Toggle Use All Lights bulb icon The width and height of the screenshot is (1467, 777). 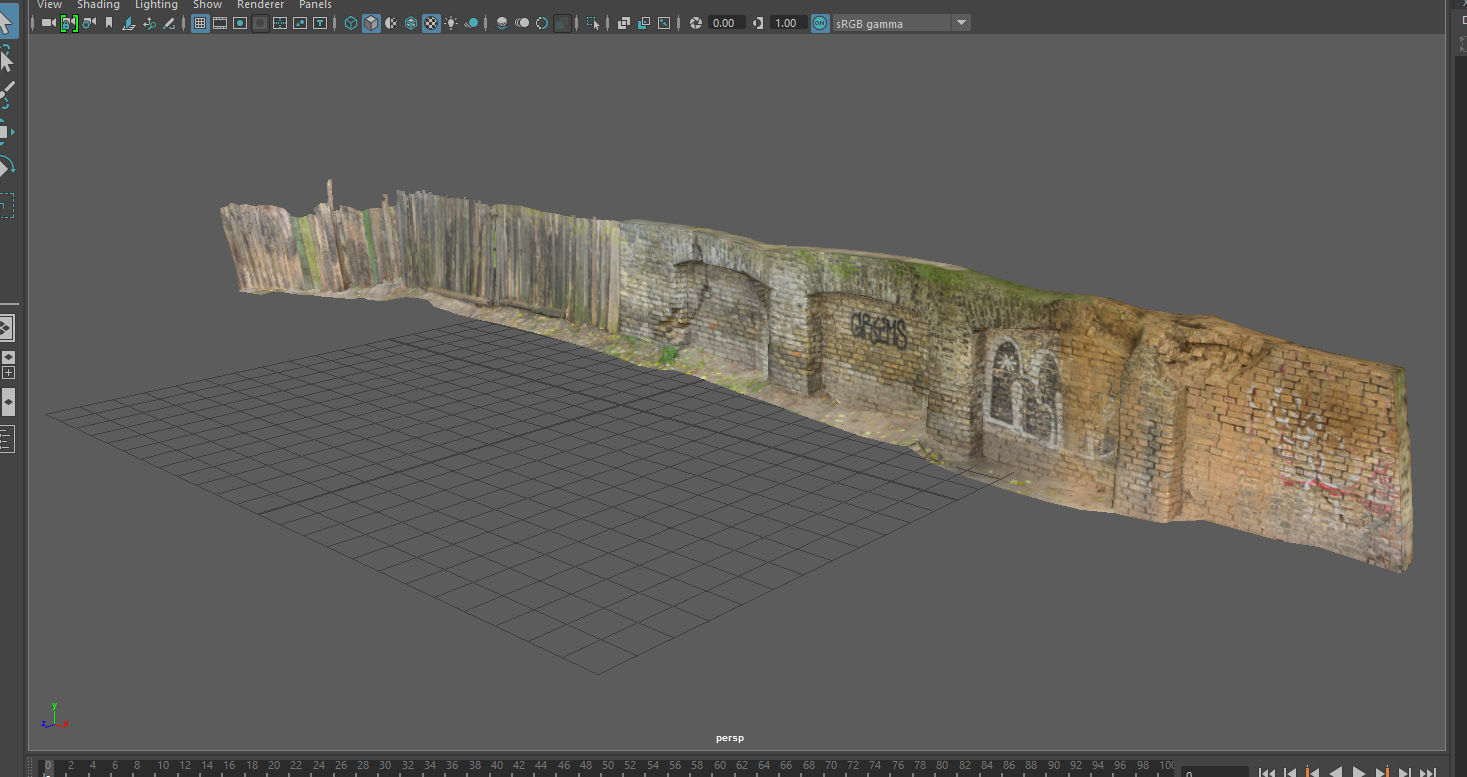pyautogui.click(x=451, y=23)
